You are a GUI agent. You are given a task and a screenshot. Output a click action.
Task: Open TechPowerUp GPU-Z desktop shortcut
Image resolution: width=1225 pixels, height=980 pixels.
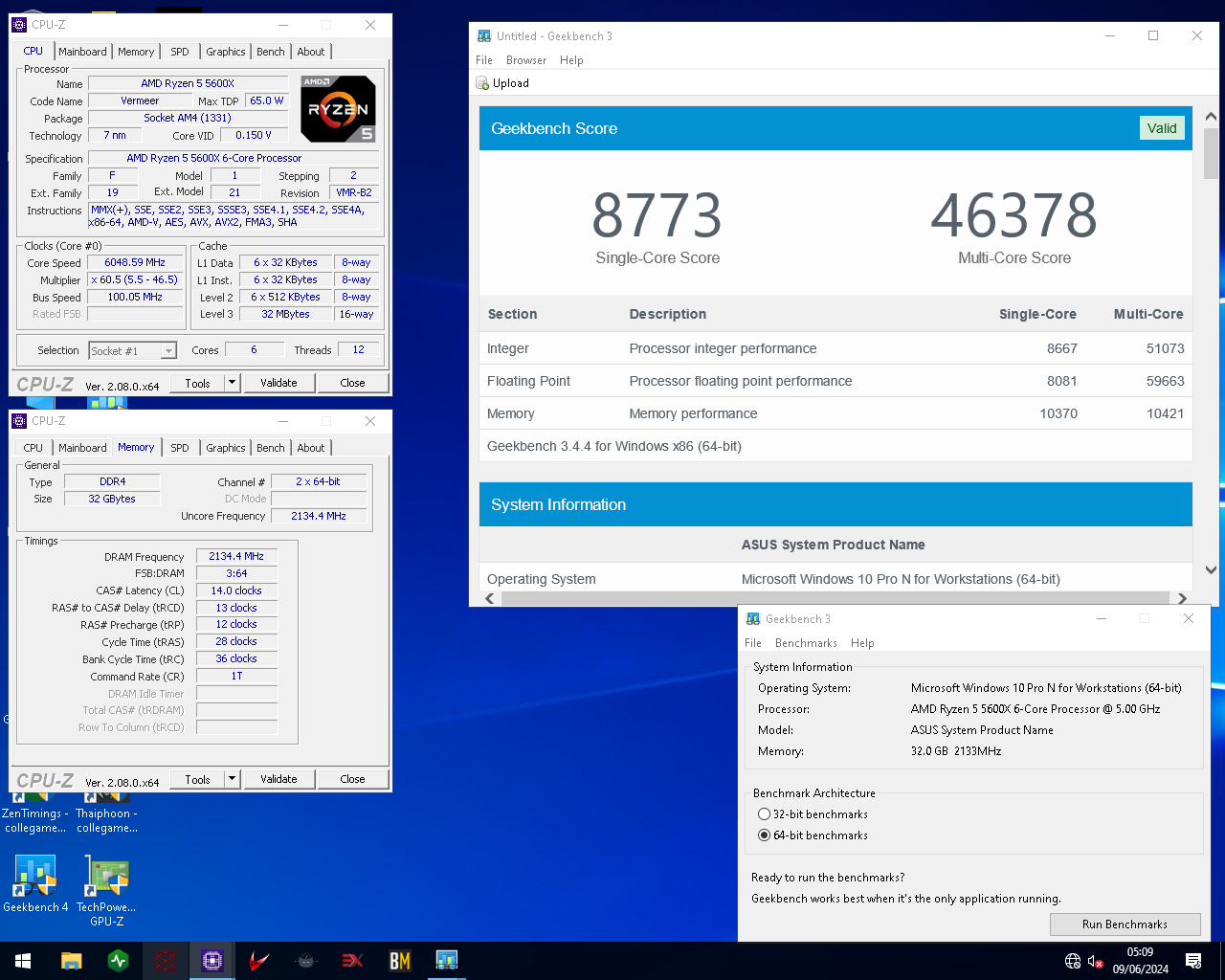[106, 890]
